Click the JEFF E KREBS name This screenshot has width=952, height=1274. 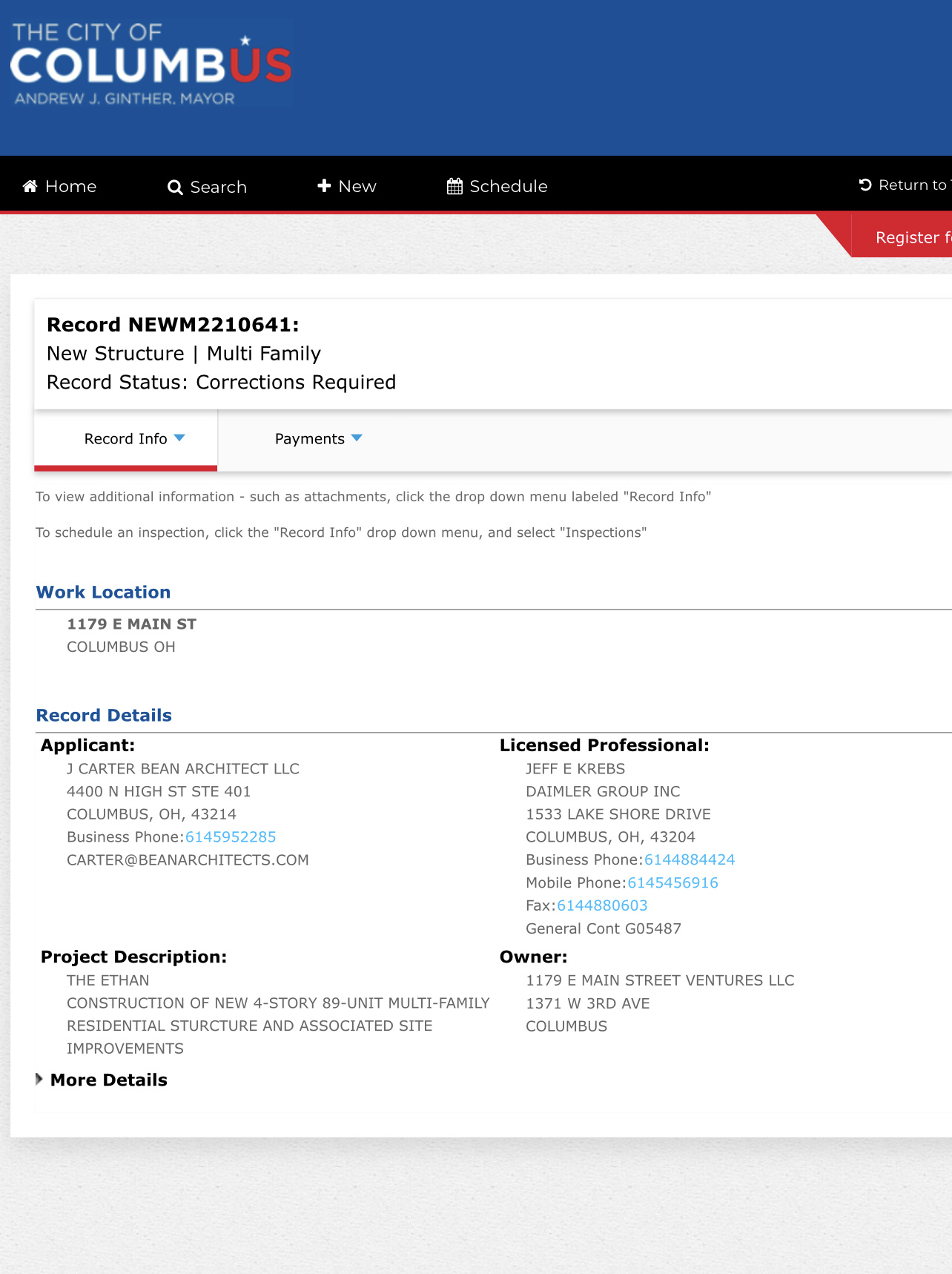coord(575,768)
